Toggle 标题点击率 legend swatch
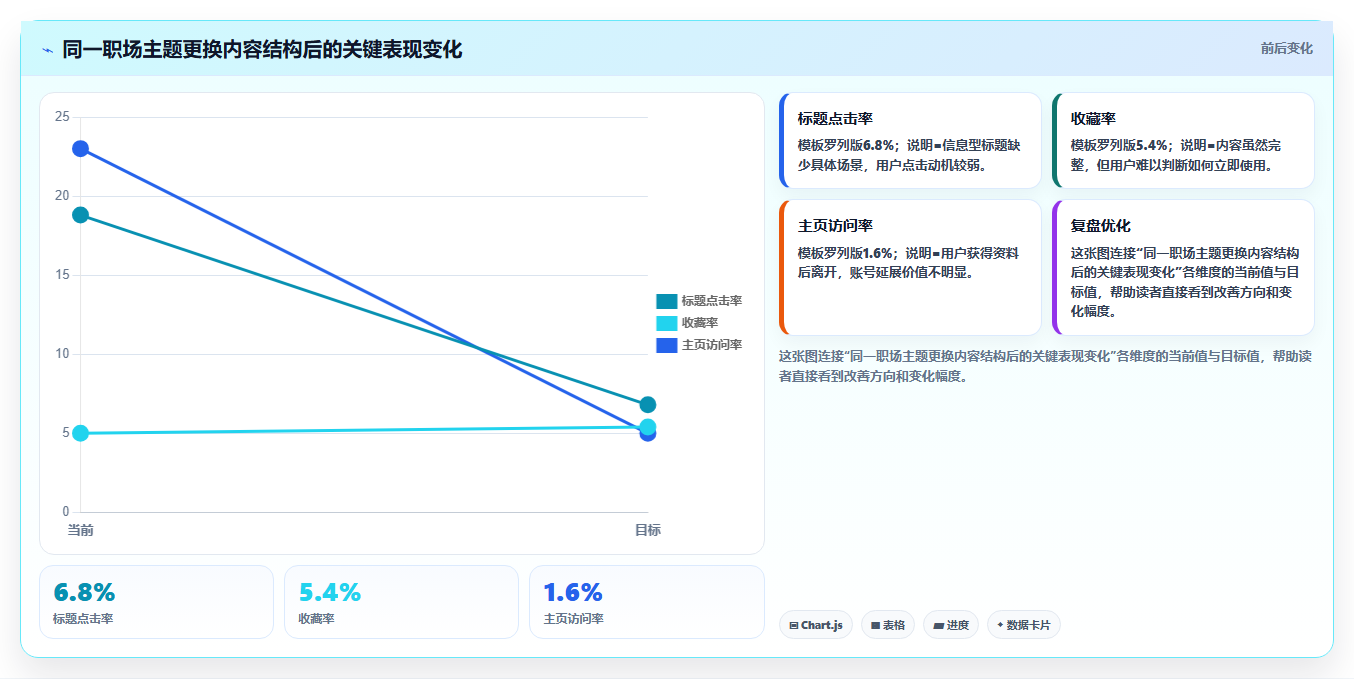Viewport: 1354px width, 679px height. click(x=666, y=301)
